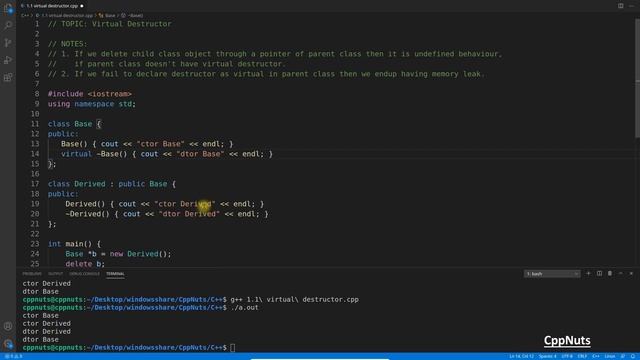Open the Explorer view in activity bar
Image resolution: width=640 pixels, height=360 pixels.
pos(8,8)
